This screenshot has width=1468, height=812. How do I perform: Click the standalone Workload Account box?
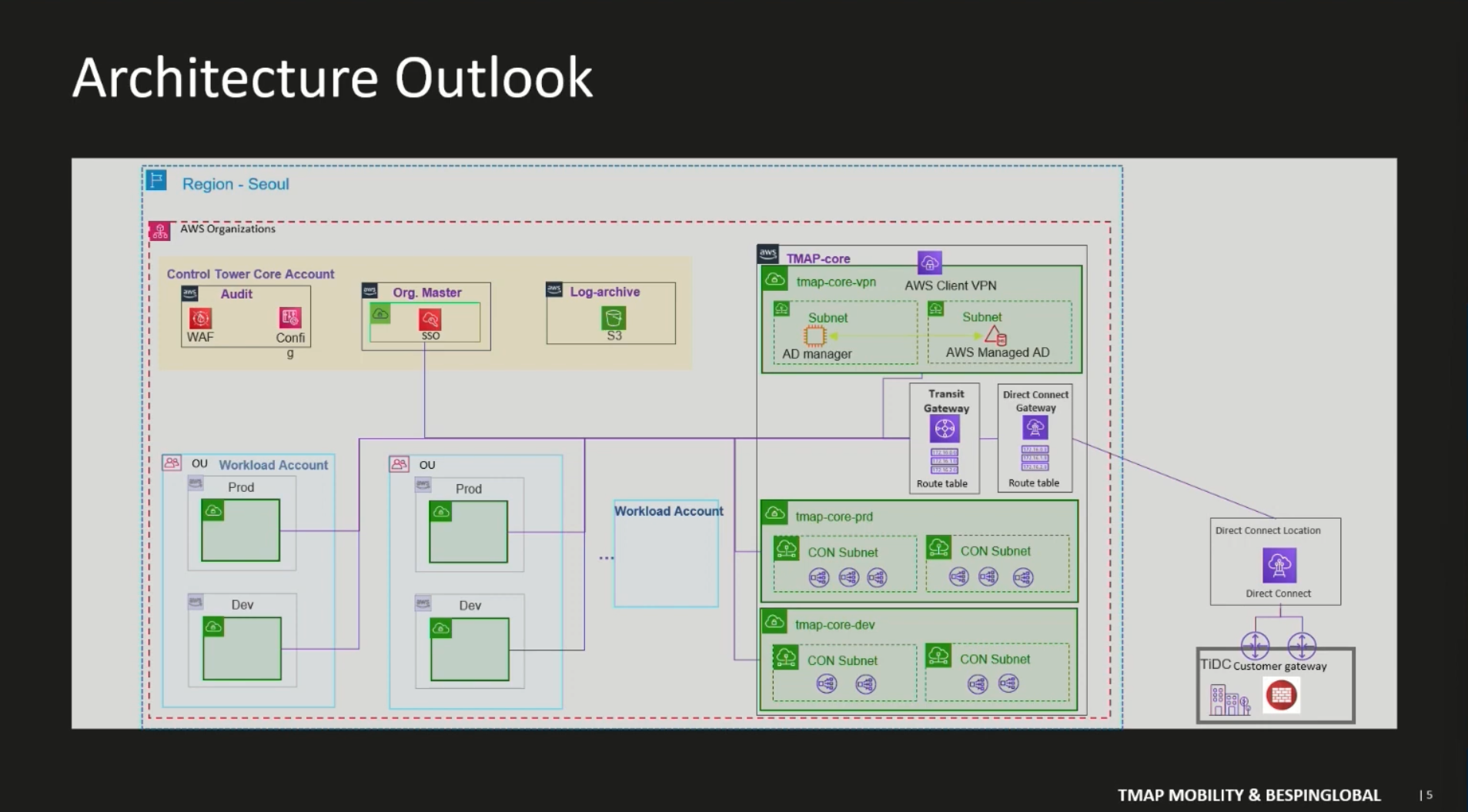pyautogui.click(x=667, y=553)
